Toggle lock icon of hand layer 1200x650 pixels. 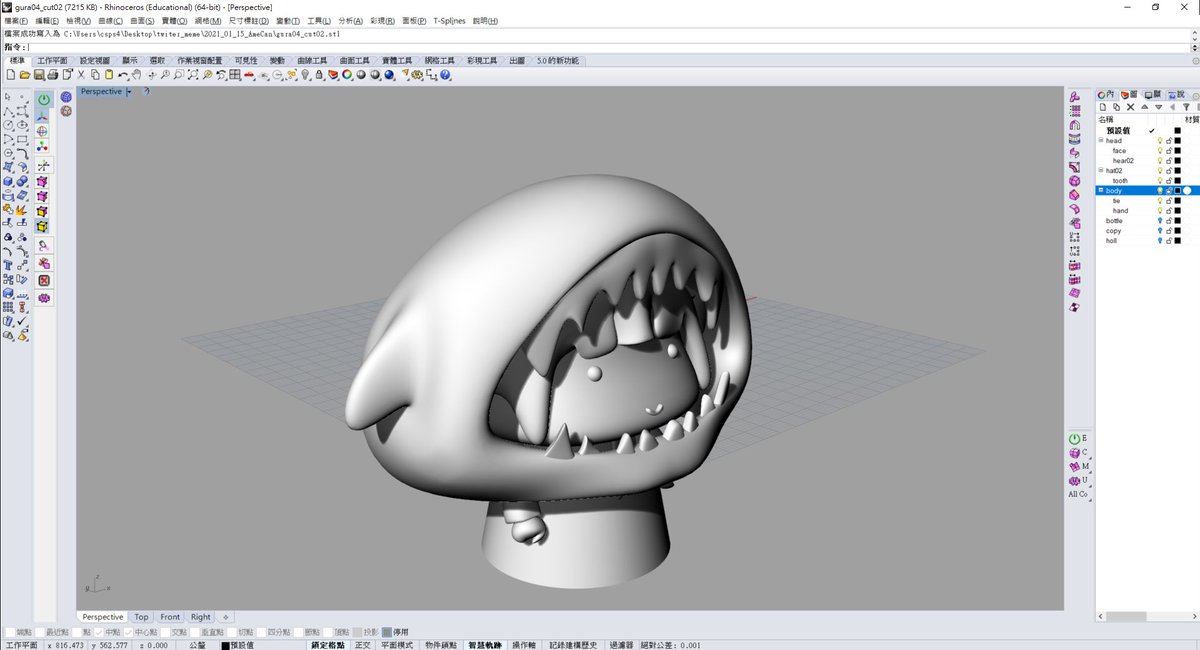coord(1169,211)
